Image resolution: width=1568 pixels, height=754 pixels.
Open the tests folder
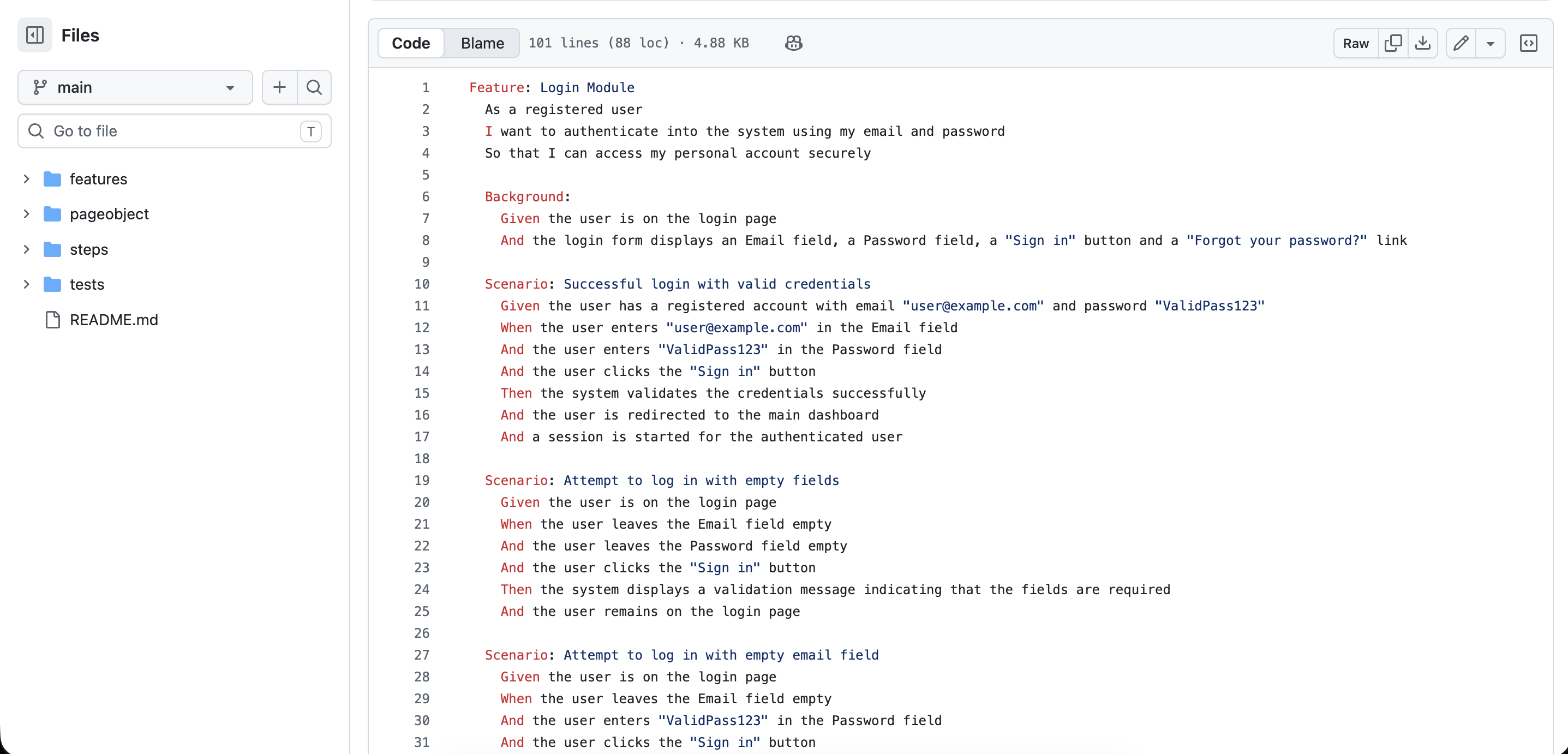tap(87, 284)
